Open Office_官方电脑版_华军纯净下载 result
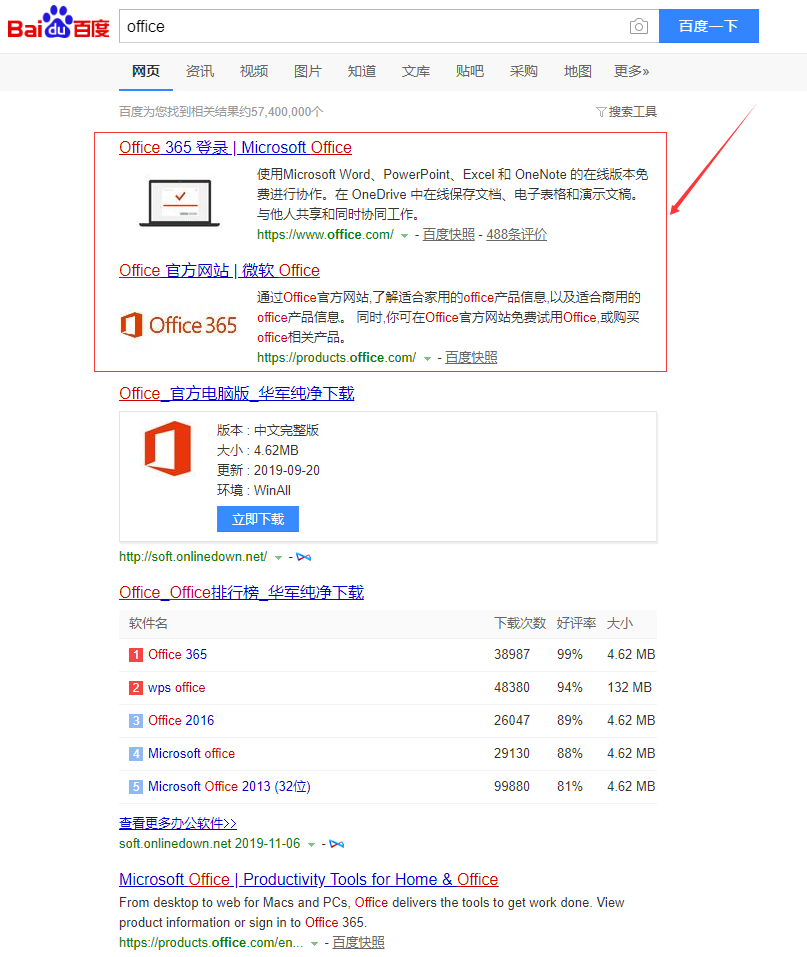807x957 pixels. pyautogui.click(x=237, y=394)
